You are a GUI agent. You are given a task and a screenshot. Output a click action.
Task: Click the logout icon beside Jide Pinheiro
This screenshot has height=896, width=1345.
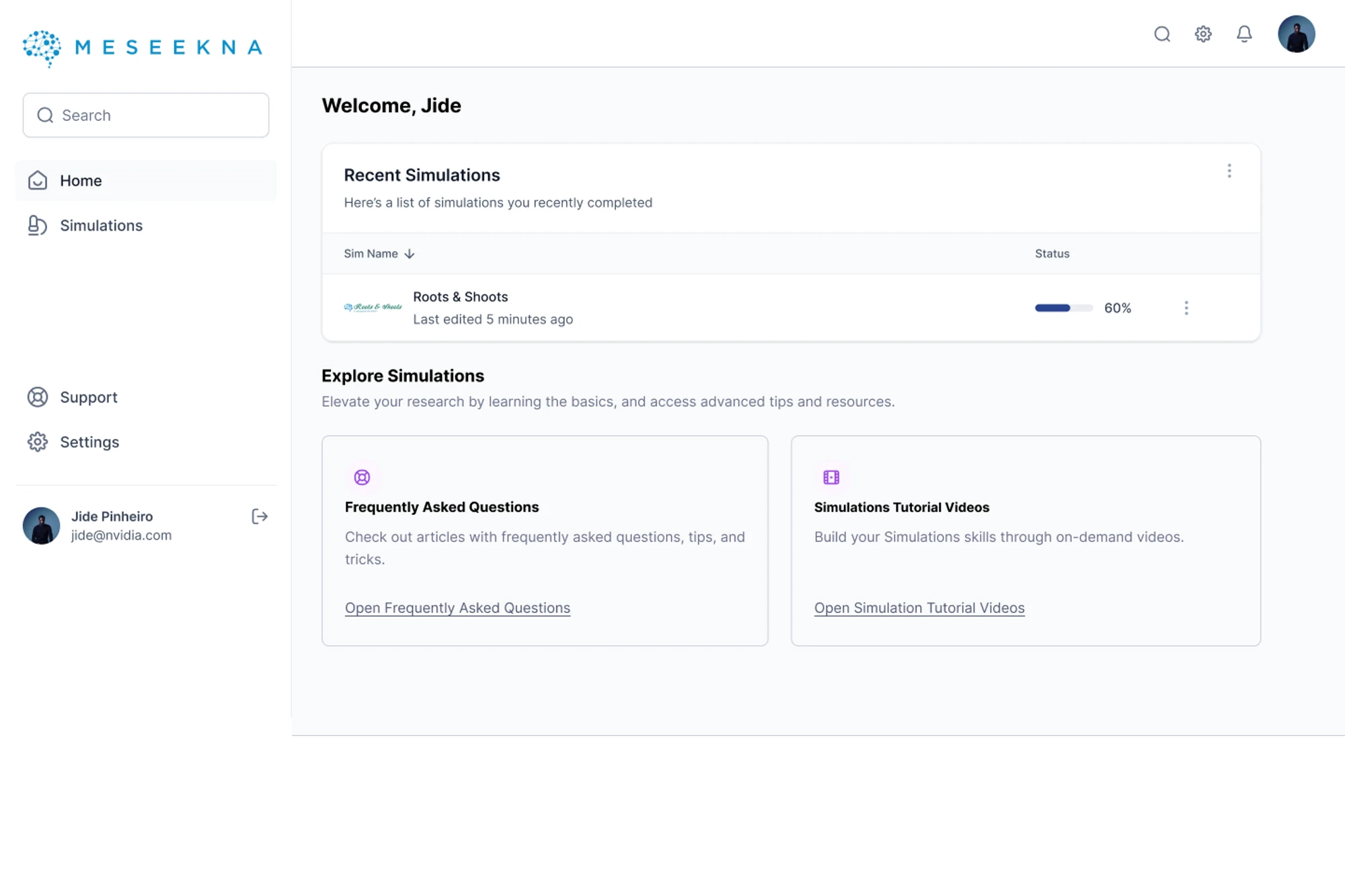pyautogui.click(x=260, y=516)
